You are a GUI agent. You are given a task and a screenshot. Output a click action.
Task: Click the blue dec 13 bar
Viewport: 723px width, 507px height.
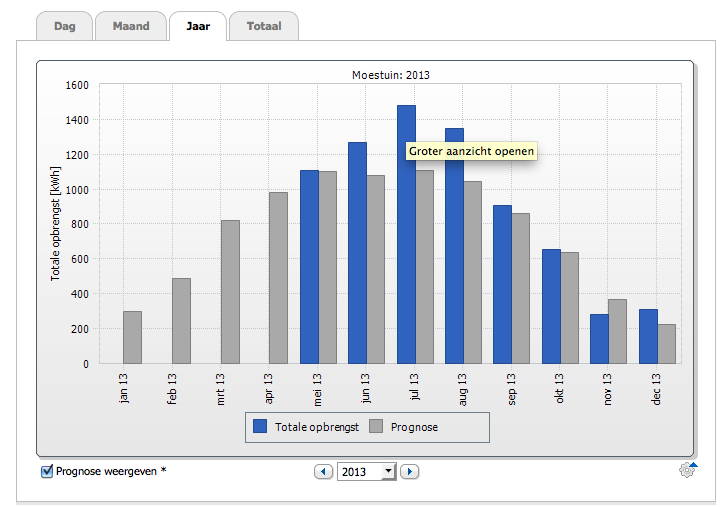(648, 336)
